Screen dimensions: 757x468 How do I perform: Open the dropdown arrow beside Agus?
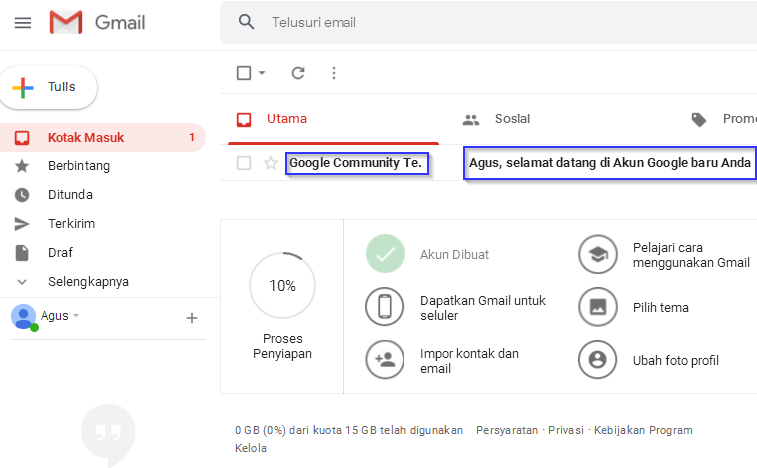(x=76, y=315)
